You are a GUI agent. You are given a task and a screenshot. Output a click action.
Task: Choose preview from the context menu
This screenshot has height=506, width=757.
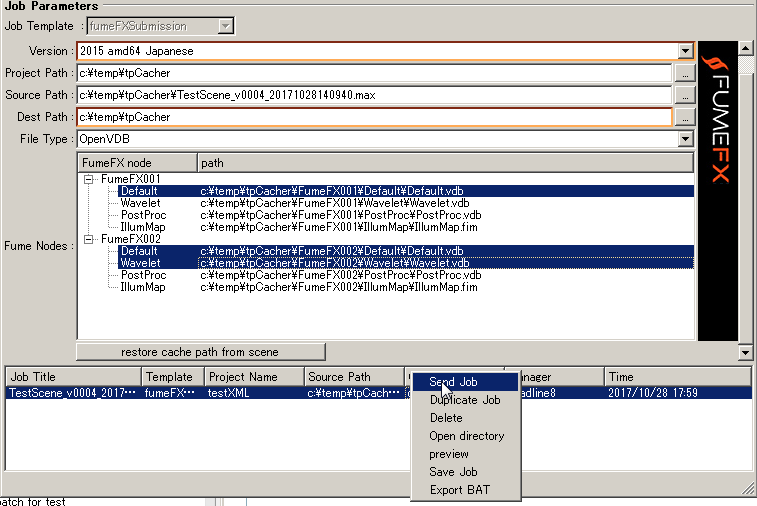pyautogui.click(x=465, y=454)
